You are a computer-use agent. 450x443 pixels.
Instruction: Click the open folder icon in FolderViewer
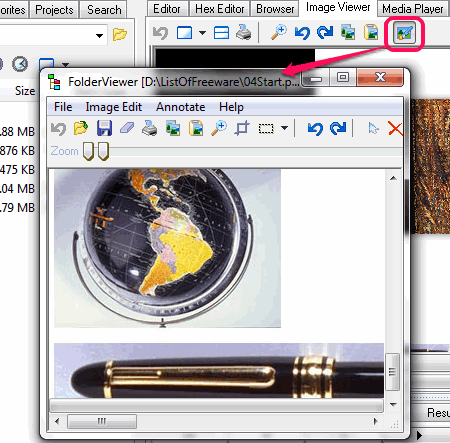[x=81, y=128]
